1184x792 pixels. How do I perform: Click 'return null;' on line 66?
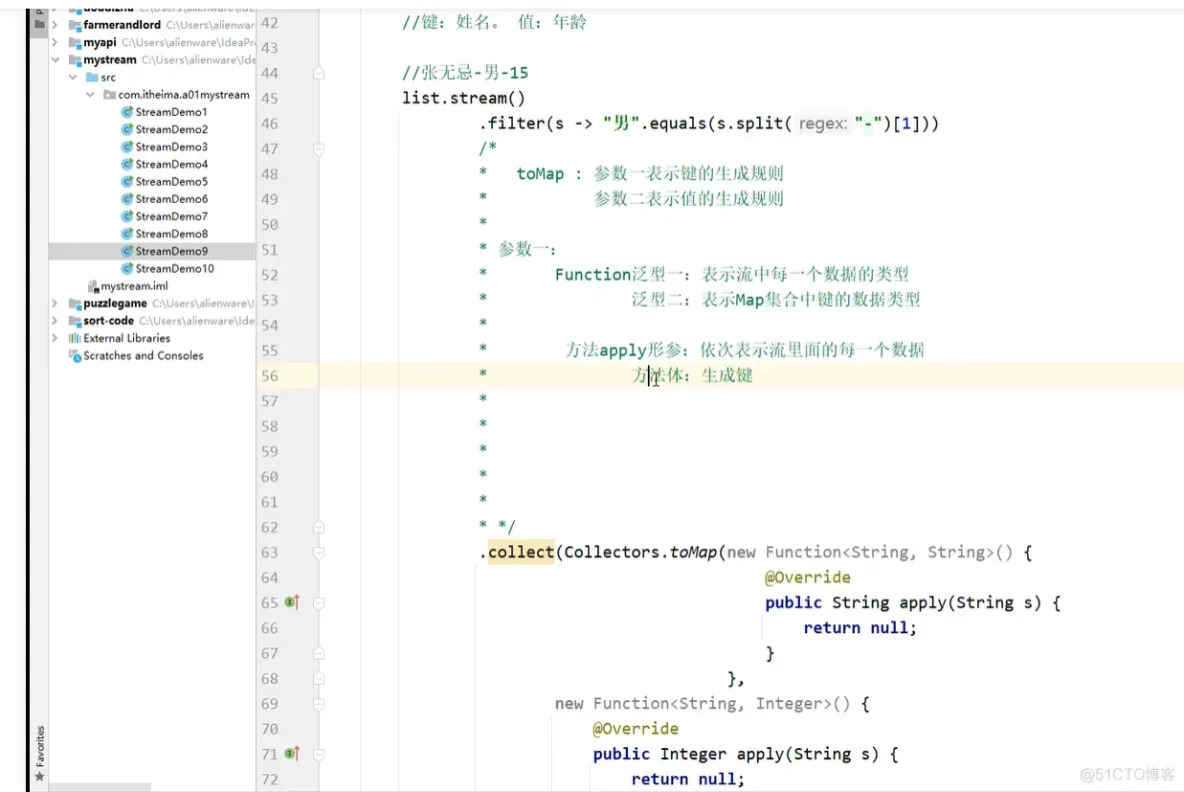click(x=859, y=628)
